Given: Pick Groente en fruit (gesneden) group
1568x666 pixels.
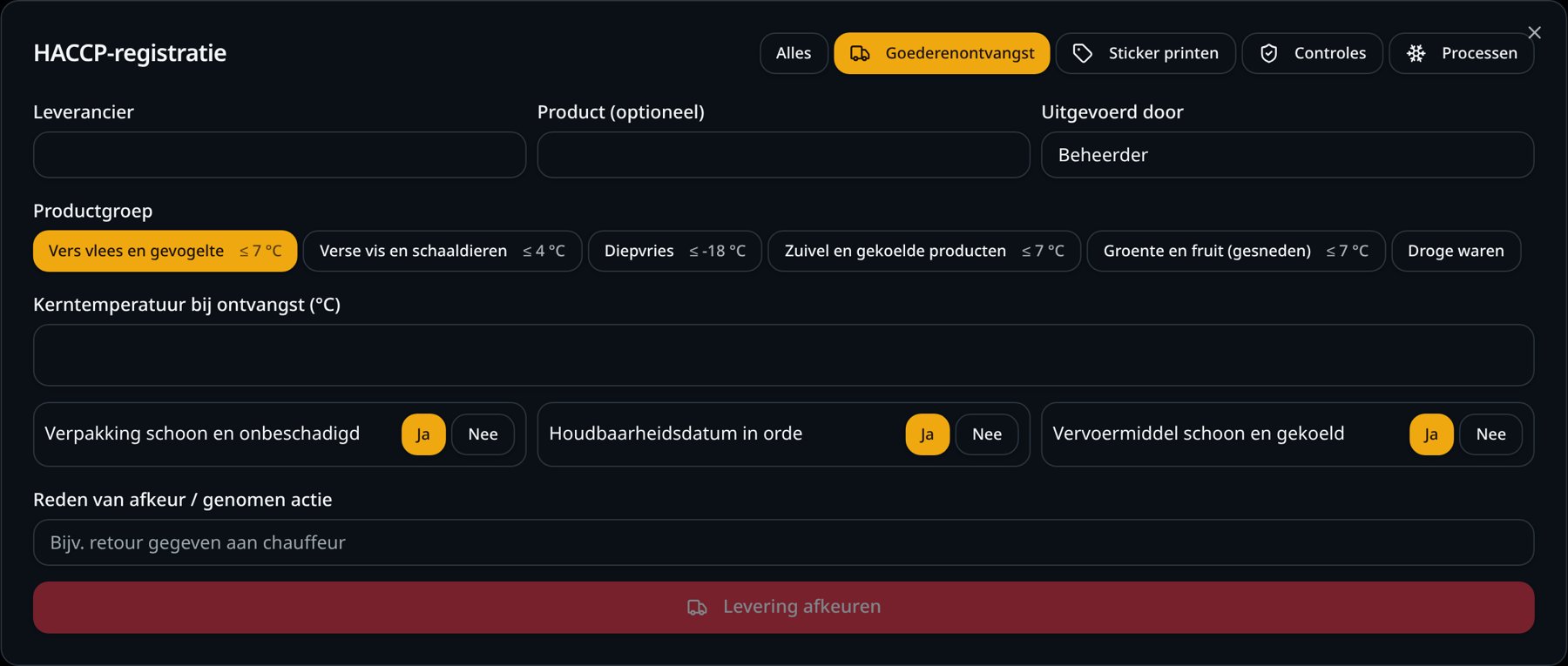Looking at the screenshot, I should coord(1236,251).
